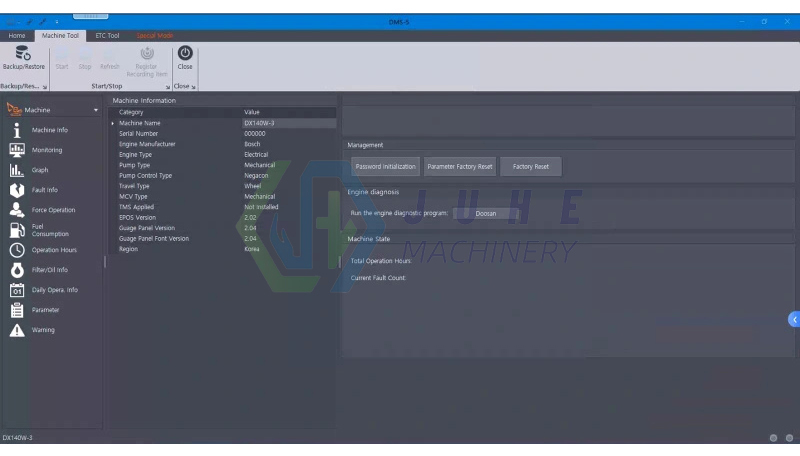Expand the blue side panel arrow
The width and height of the screenshot is (800, 456).
click(x=794, y=319)
